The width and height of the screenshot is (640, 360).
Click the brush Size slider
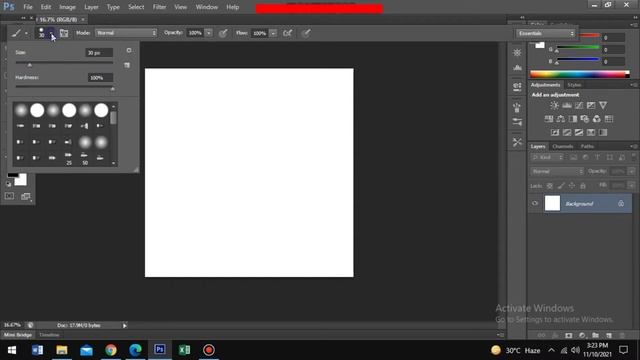click(x=64, y=62)
